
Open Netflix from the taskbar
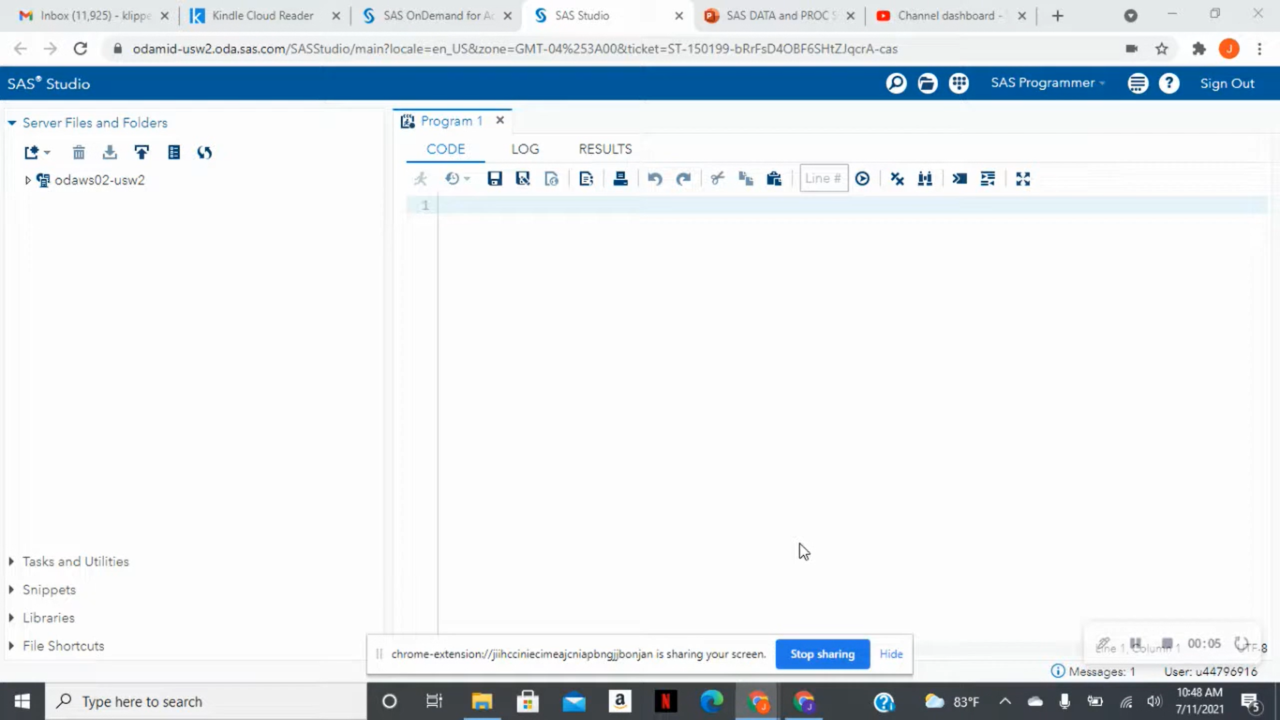click(666, 701)
